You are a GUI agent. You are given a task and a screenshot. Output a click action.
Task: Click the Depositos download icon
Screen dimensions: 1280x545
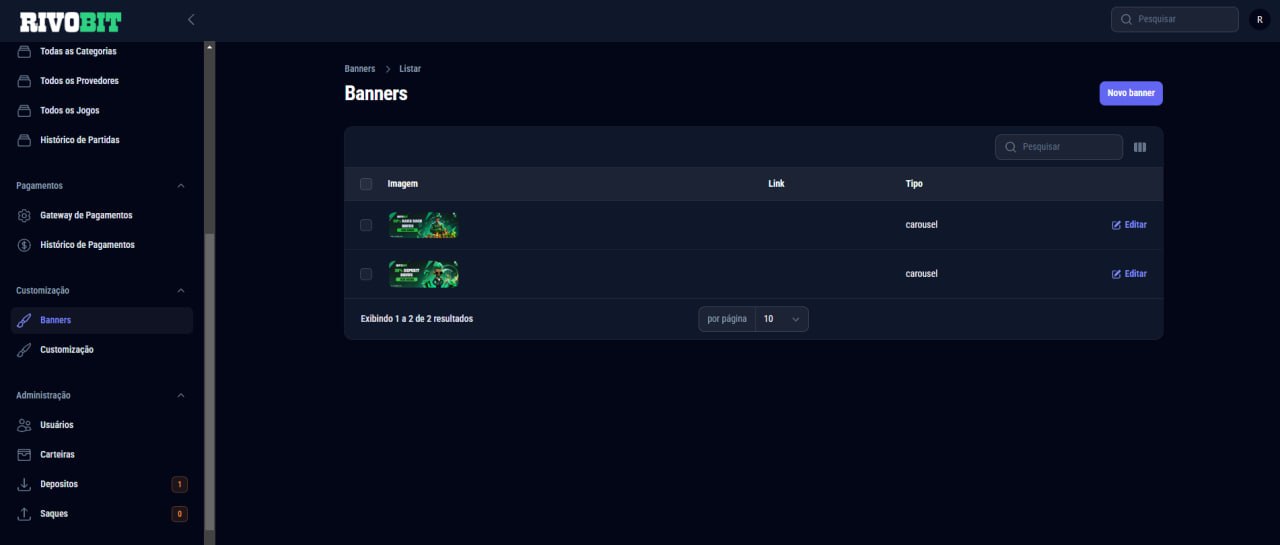24,484
